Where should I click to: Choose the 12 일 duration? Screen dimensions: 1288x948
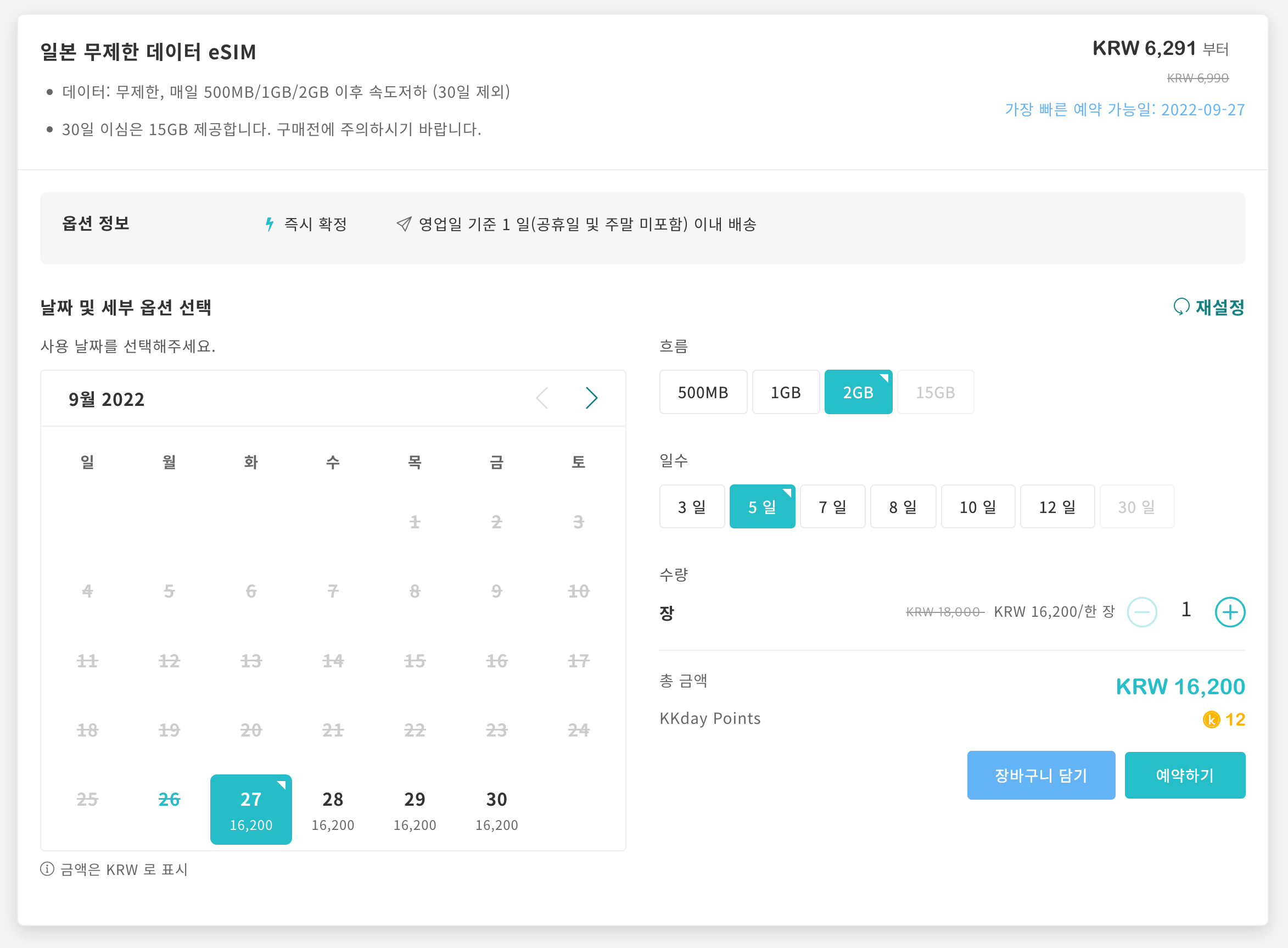pyautogui.click(x=1056, y=507)
